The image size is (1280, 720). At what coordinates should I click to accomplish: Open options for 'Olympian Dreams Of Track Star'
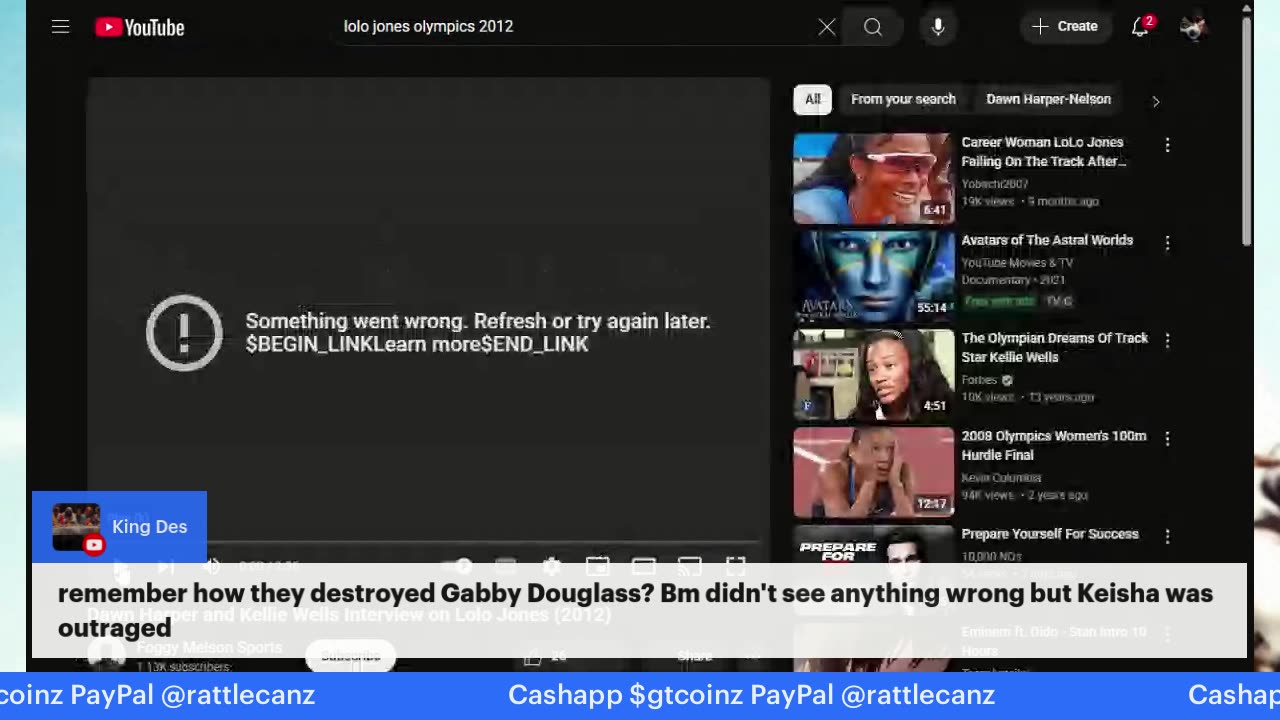click(1167, 341)
